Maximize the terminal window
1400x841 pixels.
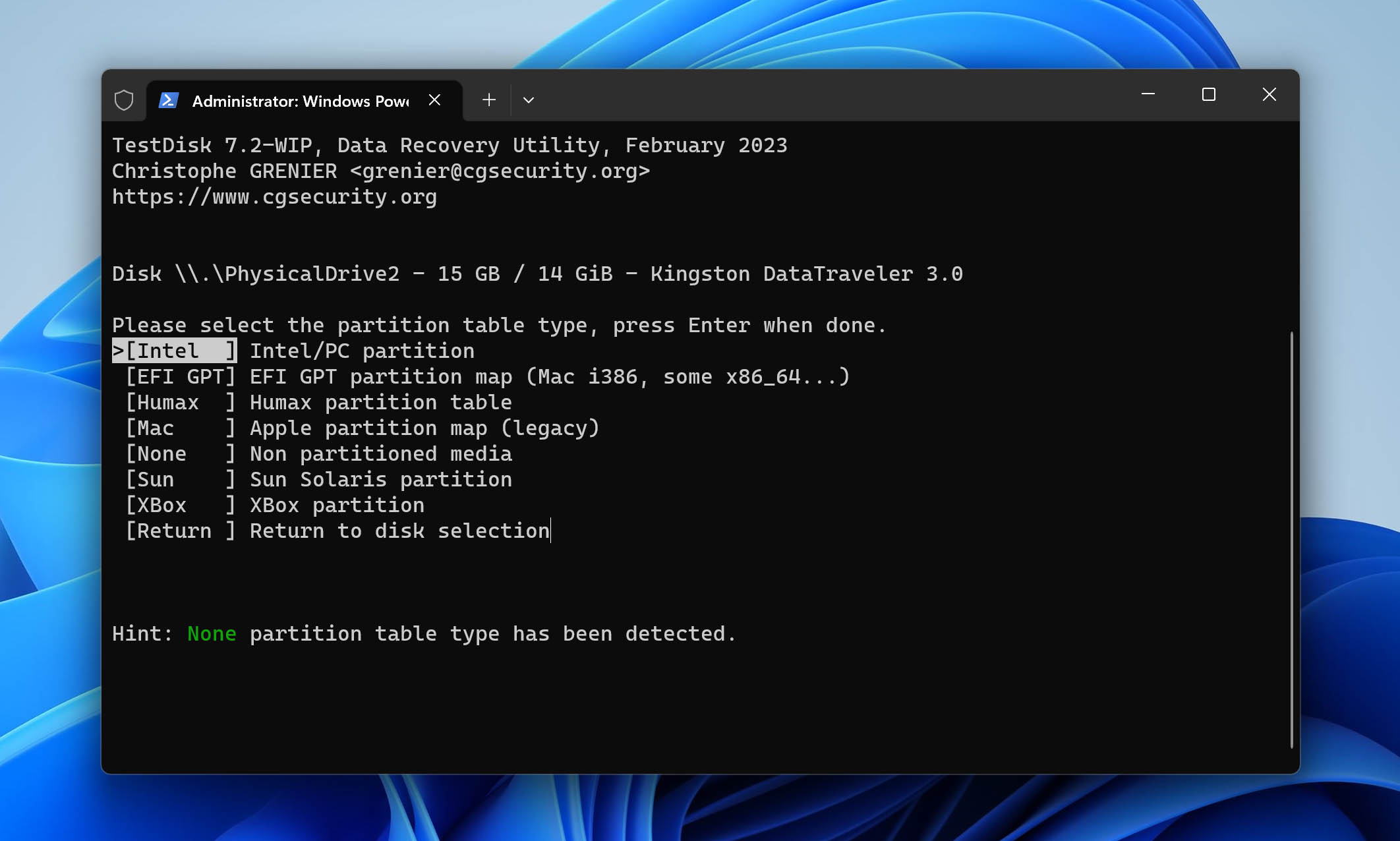tap(1209, 95)
